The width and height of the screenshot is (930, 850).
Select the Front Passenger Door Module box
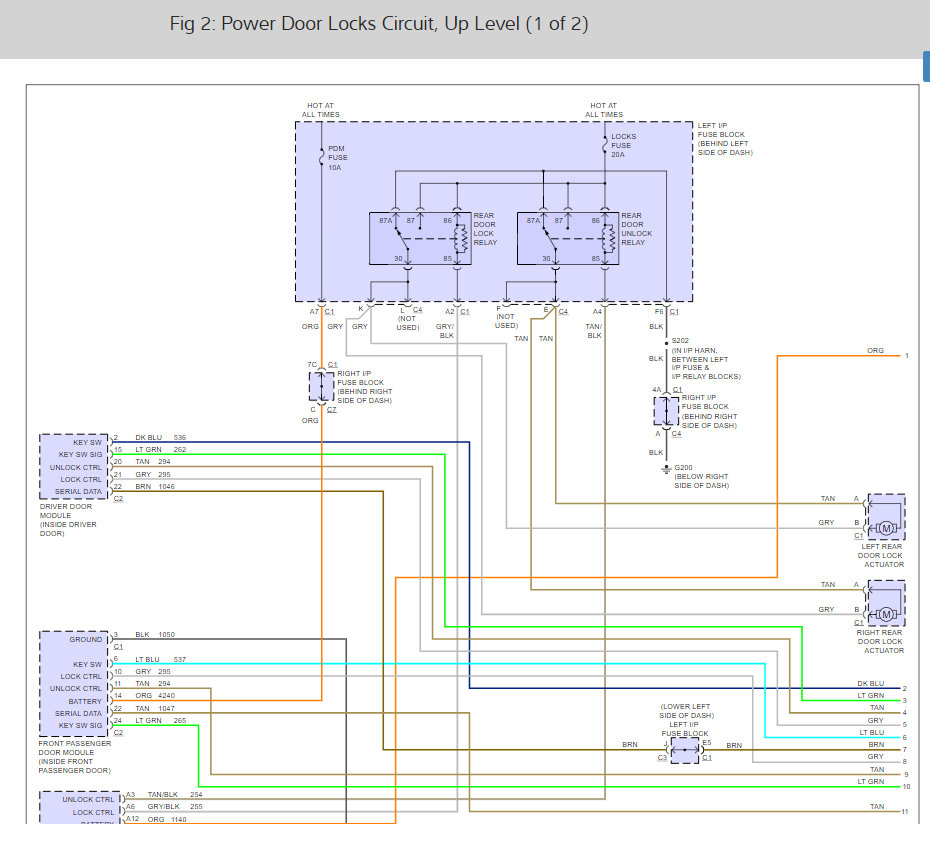pos(72,683)
